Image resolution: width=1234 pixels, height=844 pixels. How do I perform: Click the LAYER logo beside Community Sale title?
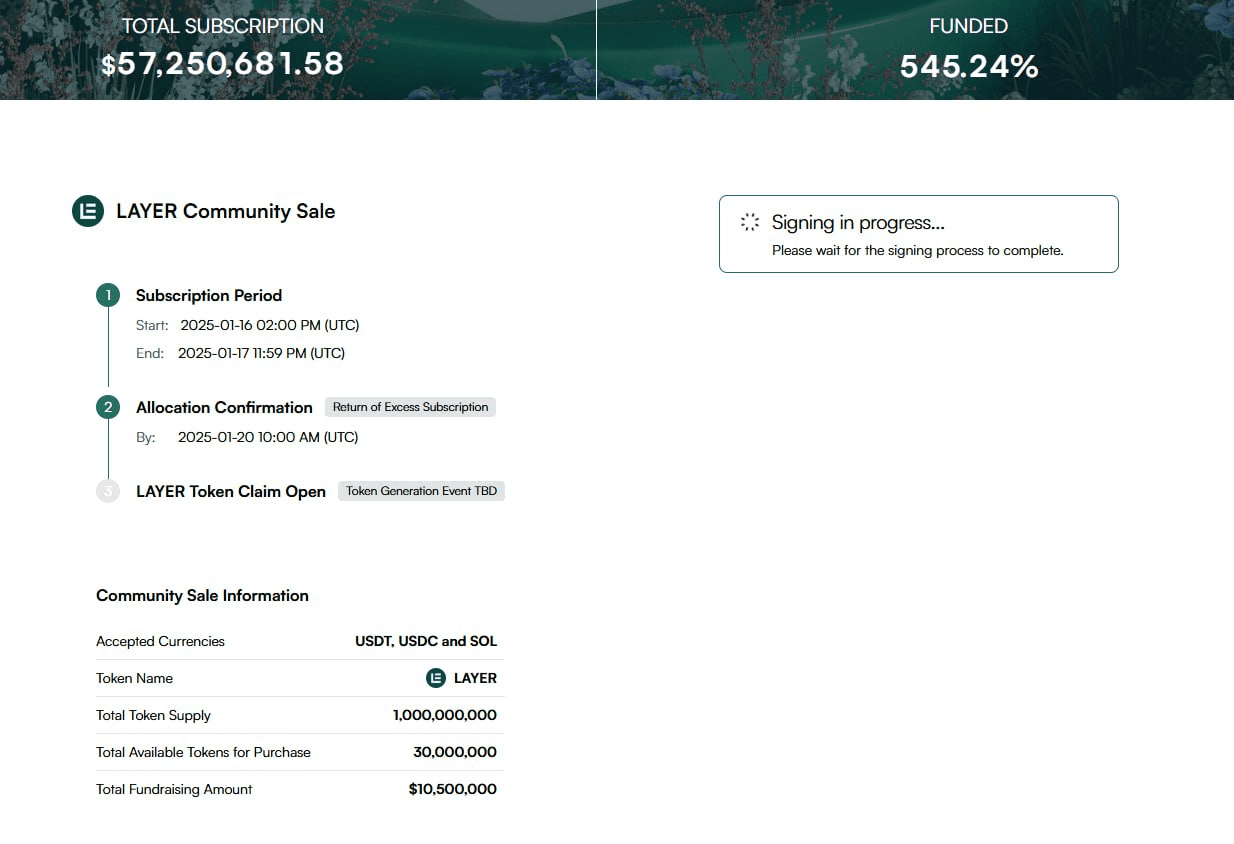pyautogui.click(x=88, y=211)
